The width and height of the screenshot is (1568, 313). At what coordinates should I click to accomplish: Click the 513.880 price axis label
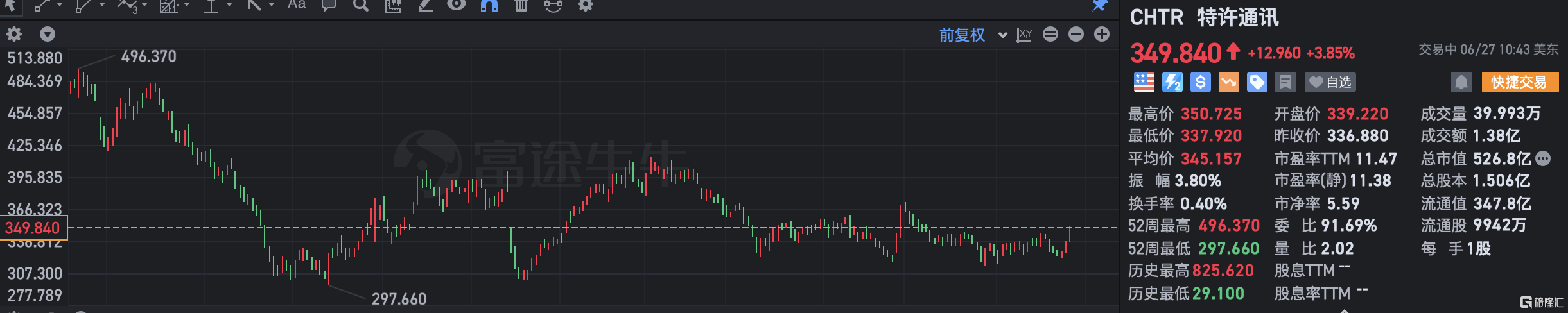point(35,58)
